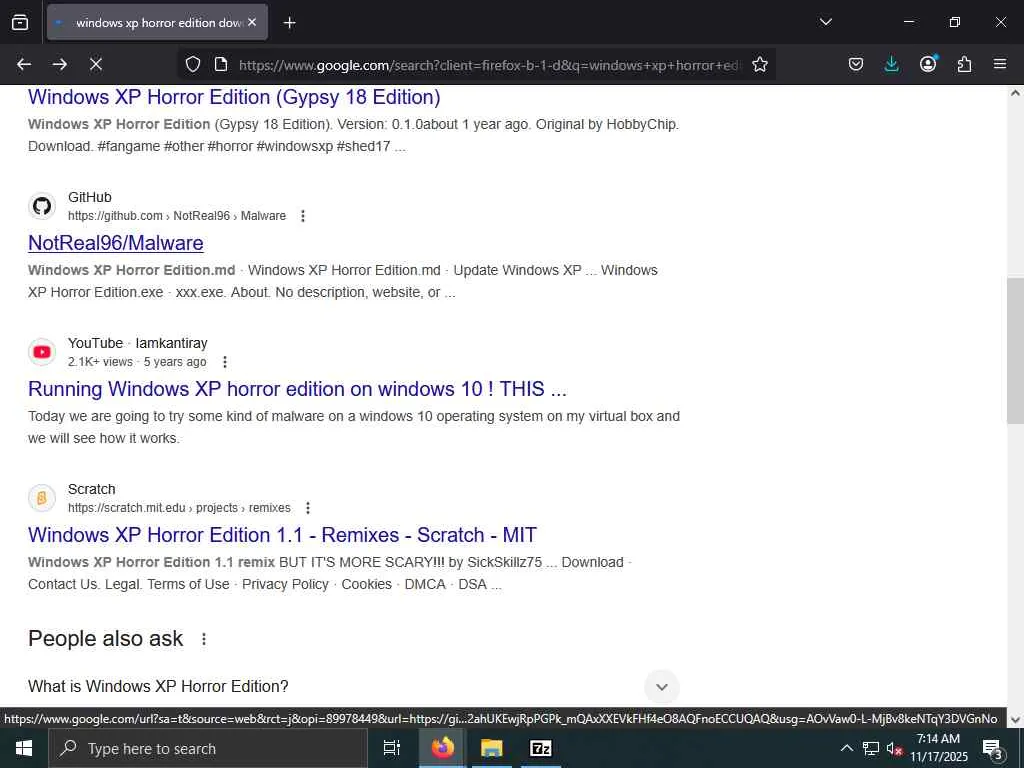The height and width of the screenshot is (768, 1024).
Task: Show site information via the page icon
Action: click(221, 64)
